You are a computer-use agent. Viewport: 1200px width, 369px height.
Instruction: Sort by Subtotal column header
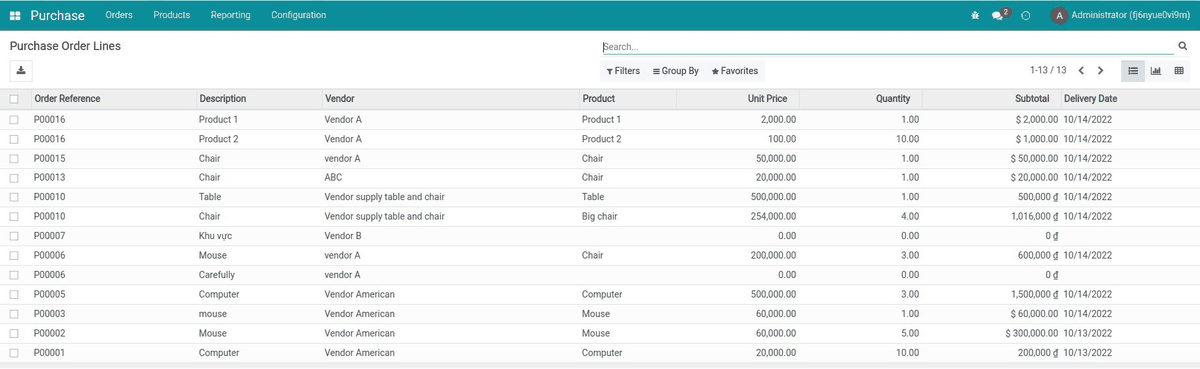click(1032, 99)
